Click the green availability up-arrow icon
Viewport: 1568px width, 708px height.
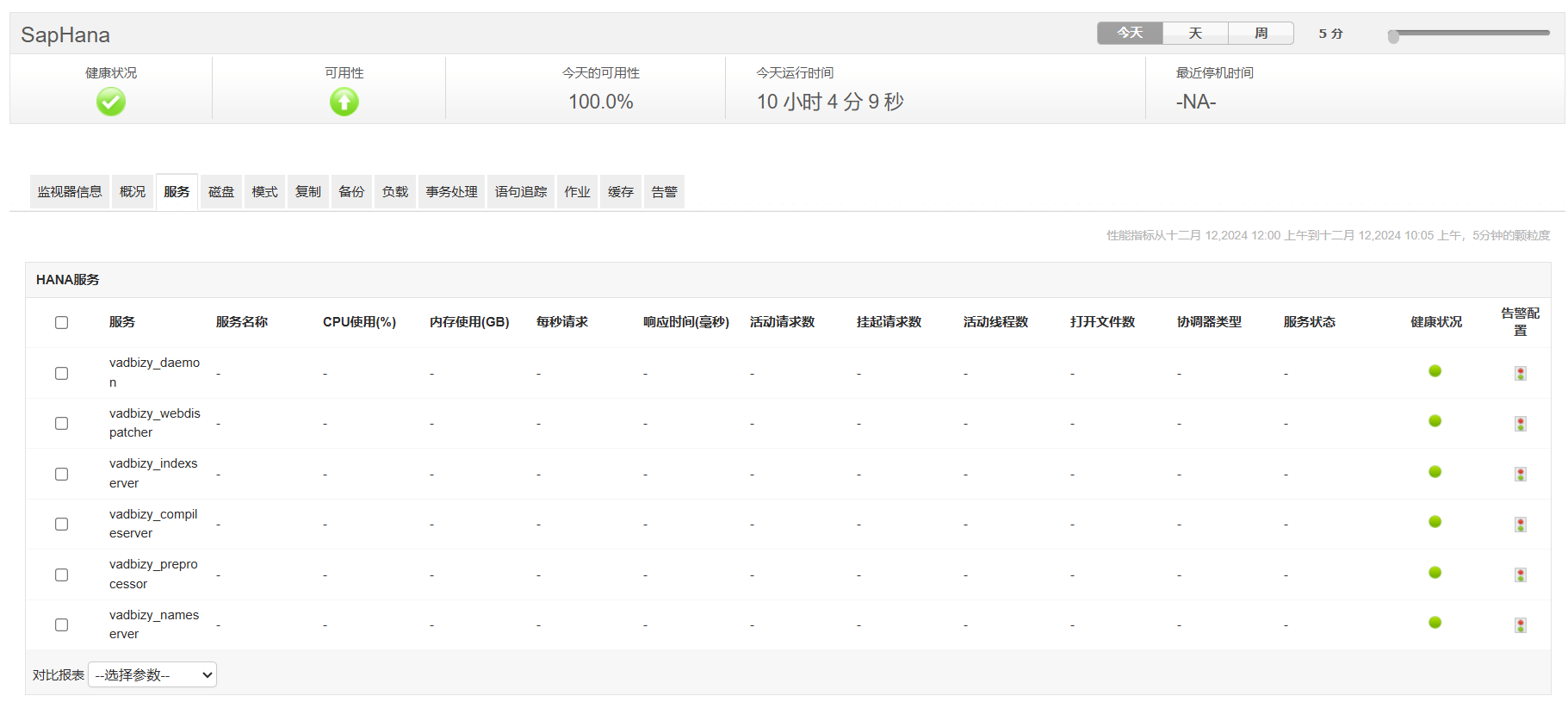click(344, 102)
